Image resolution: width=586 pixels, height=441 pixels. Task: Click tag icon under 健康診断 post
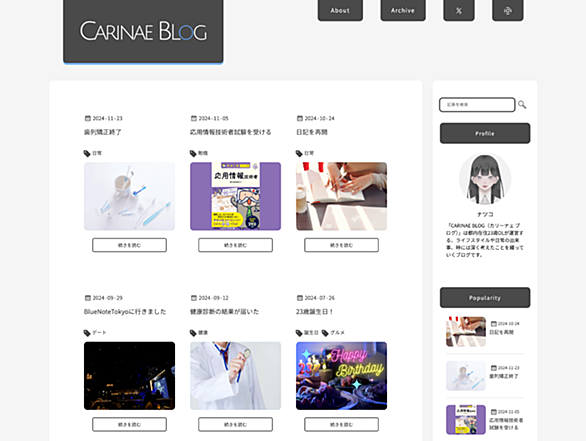click(193, 333)
